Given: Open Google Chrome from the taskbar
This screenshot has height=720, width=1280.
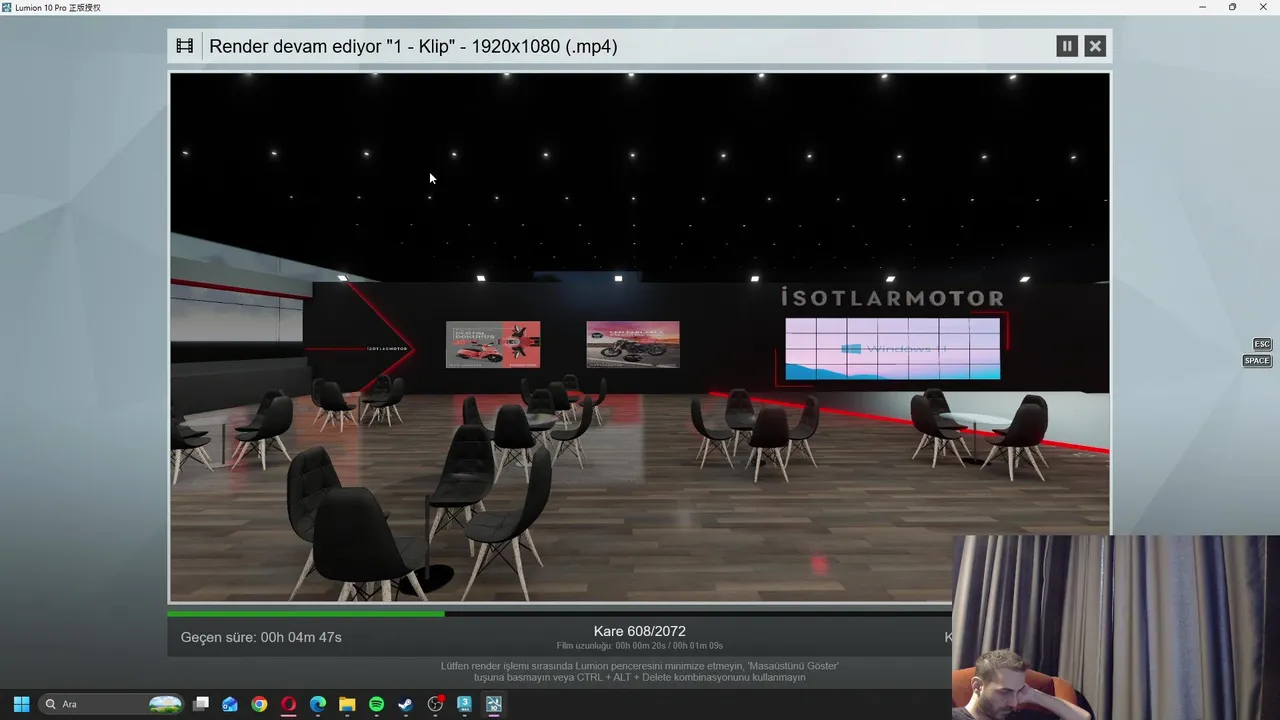Looking at the screenshot, I should (259, 704).
